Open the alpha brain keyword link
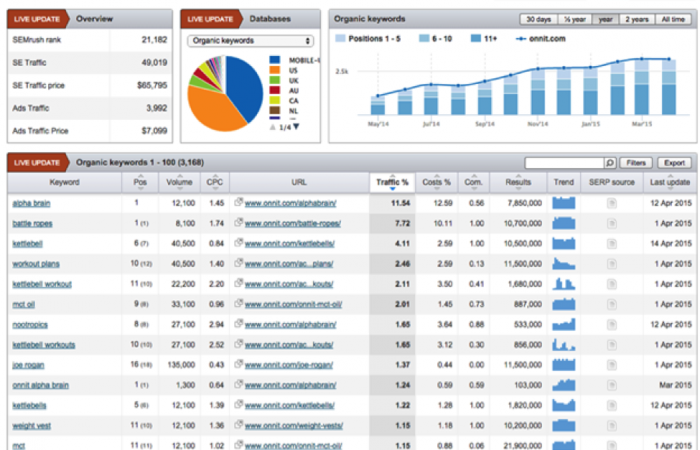This screenshot has width=700, height=450. point(31,203)
